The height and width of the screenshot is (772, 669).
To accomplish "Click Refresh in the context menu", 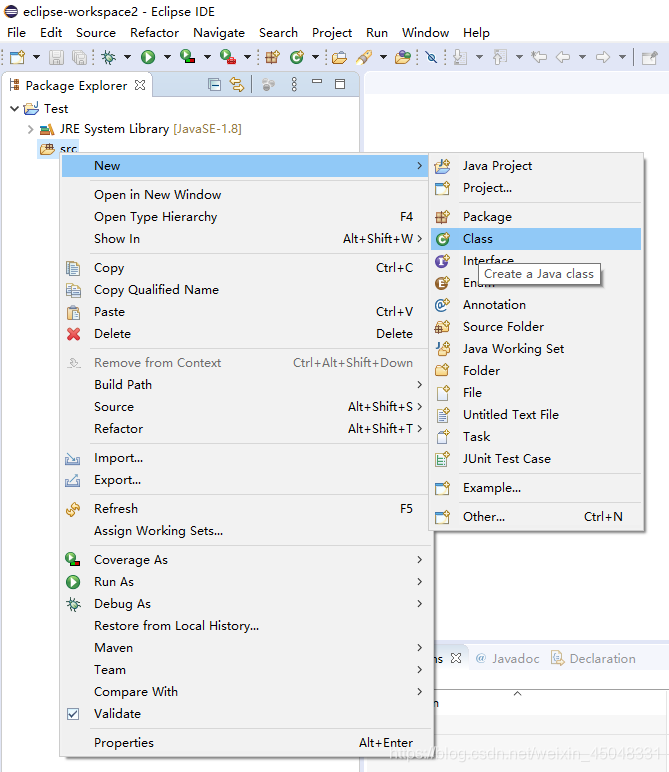I will point(246,509).
